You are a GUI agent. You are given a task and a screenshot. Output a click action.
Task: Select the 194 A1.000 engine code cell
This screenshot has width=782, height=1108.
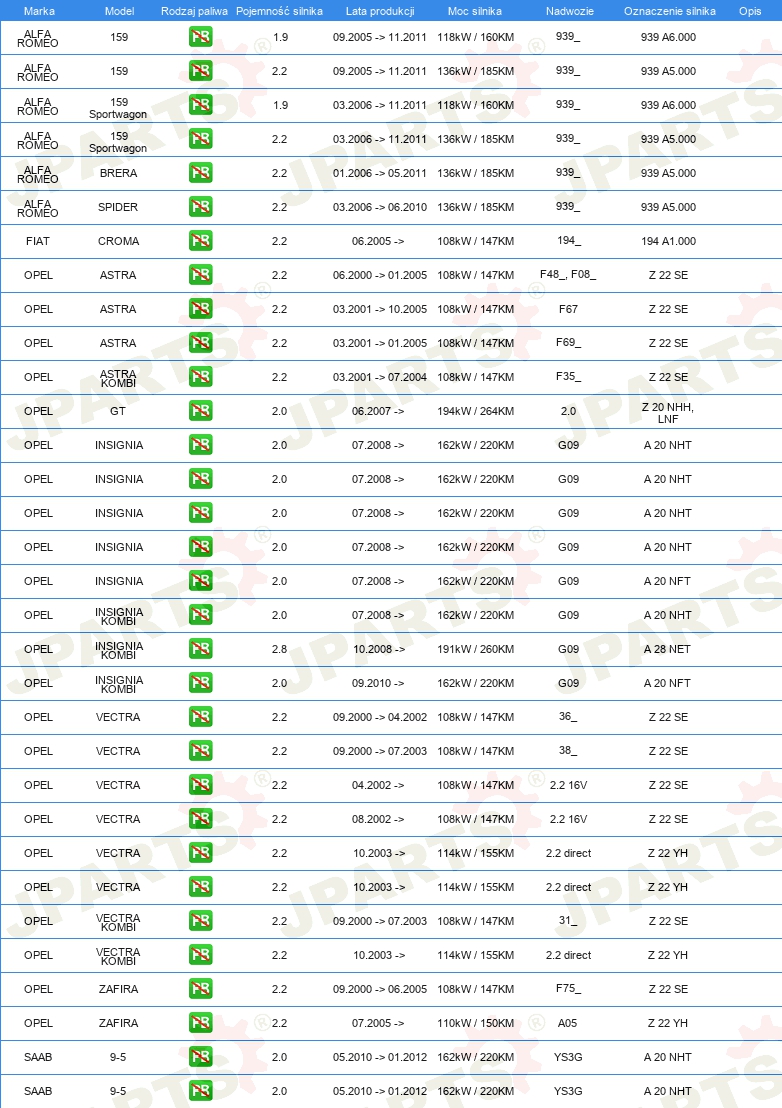[x=668, y=241]
